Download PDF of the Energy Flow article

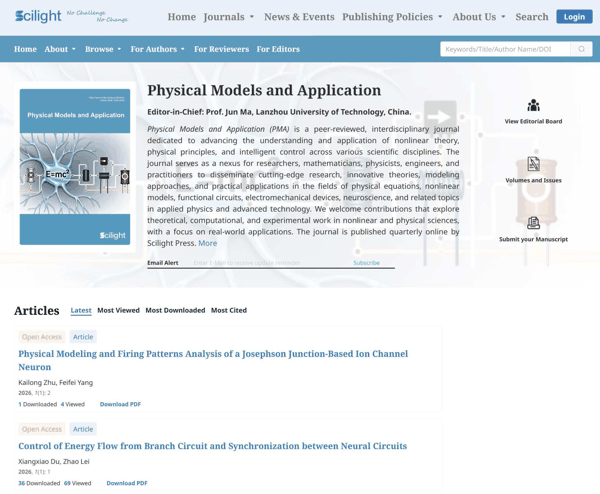(x=127, y=483)
